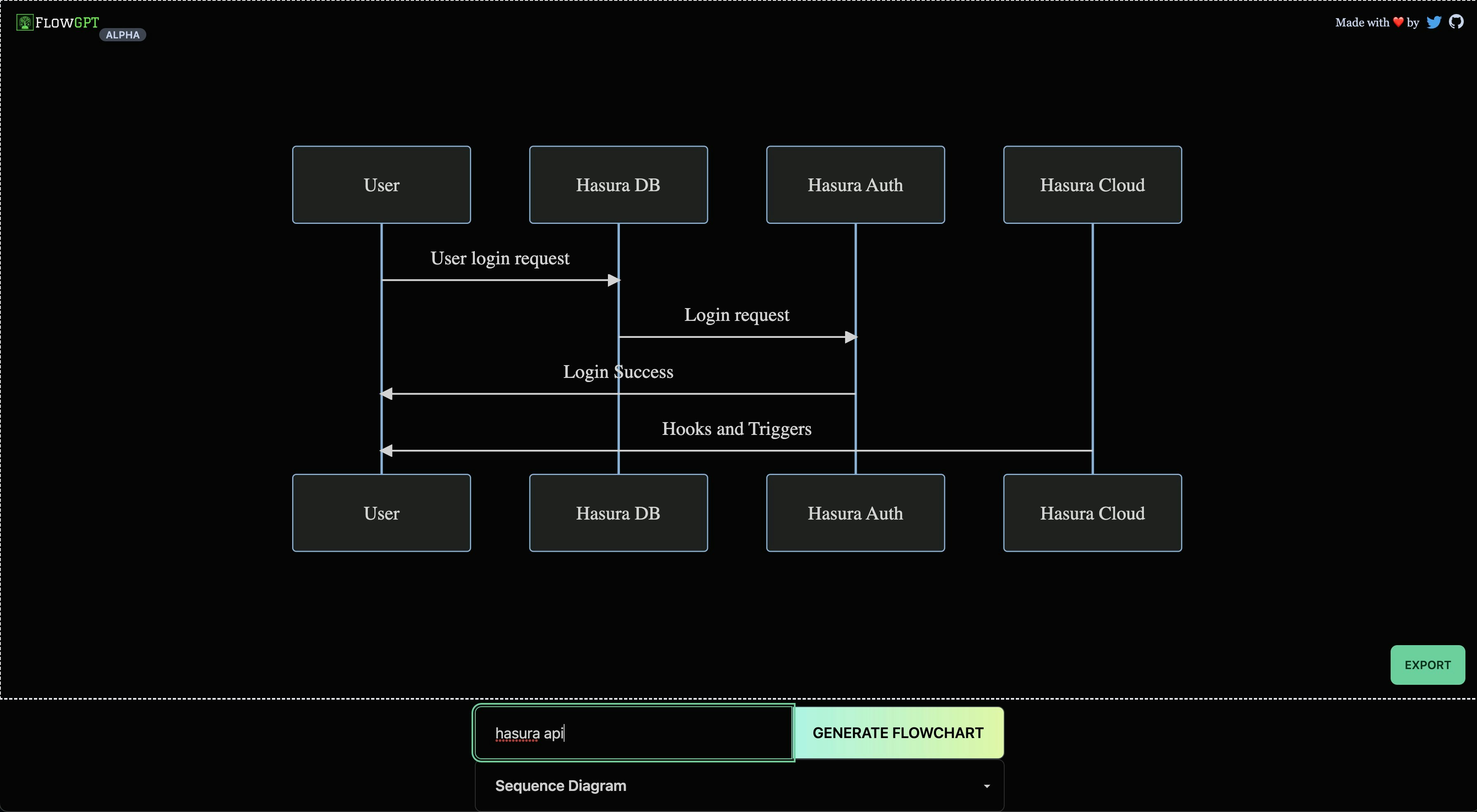
Task: Select the top User participant box
Action: coord(381,185)
